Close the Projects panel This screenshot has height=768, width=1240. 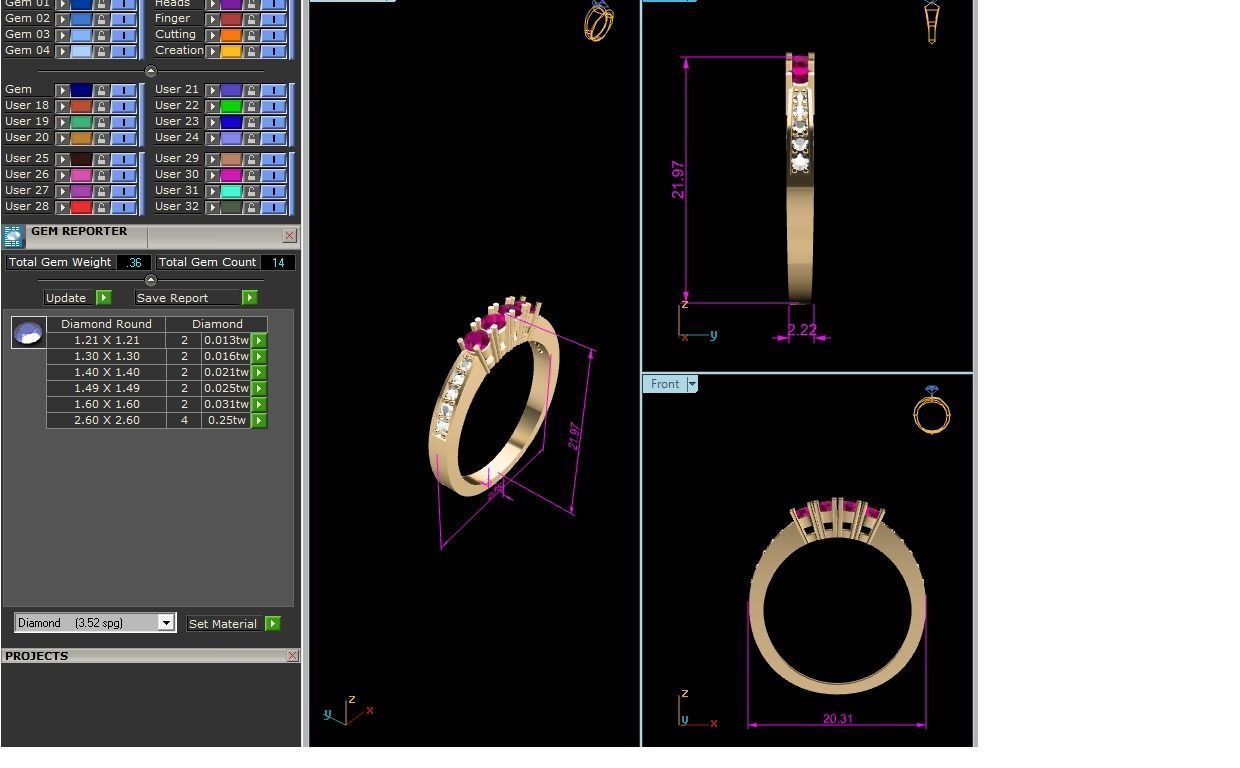pyautogui.click(x=292, y=656)
